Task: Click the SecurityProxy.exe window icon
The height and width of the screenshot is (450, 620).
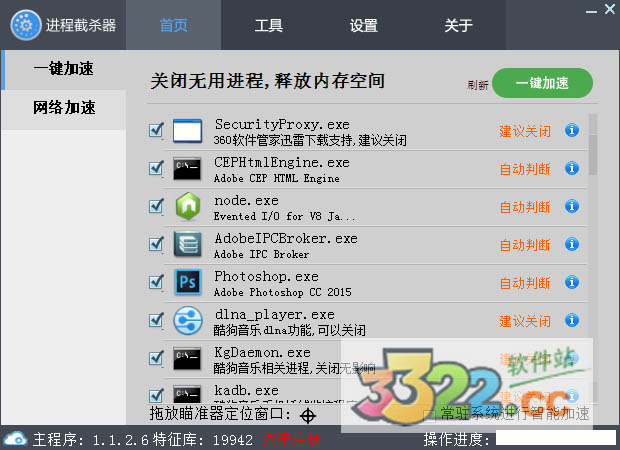Action: coord(187,131)
